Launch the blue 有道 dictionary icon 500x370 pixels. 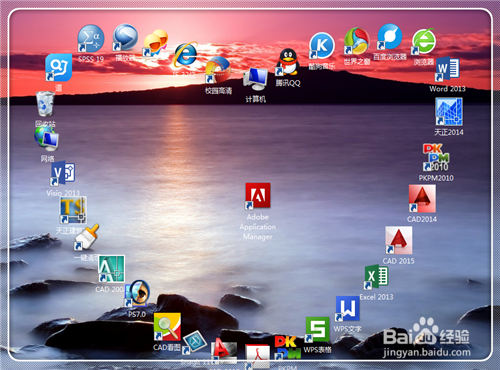[59, 68]
